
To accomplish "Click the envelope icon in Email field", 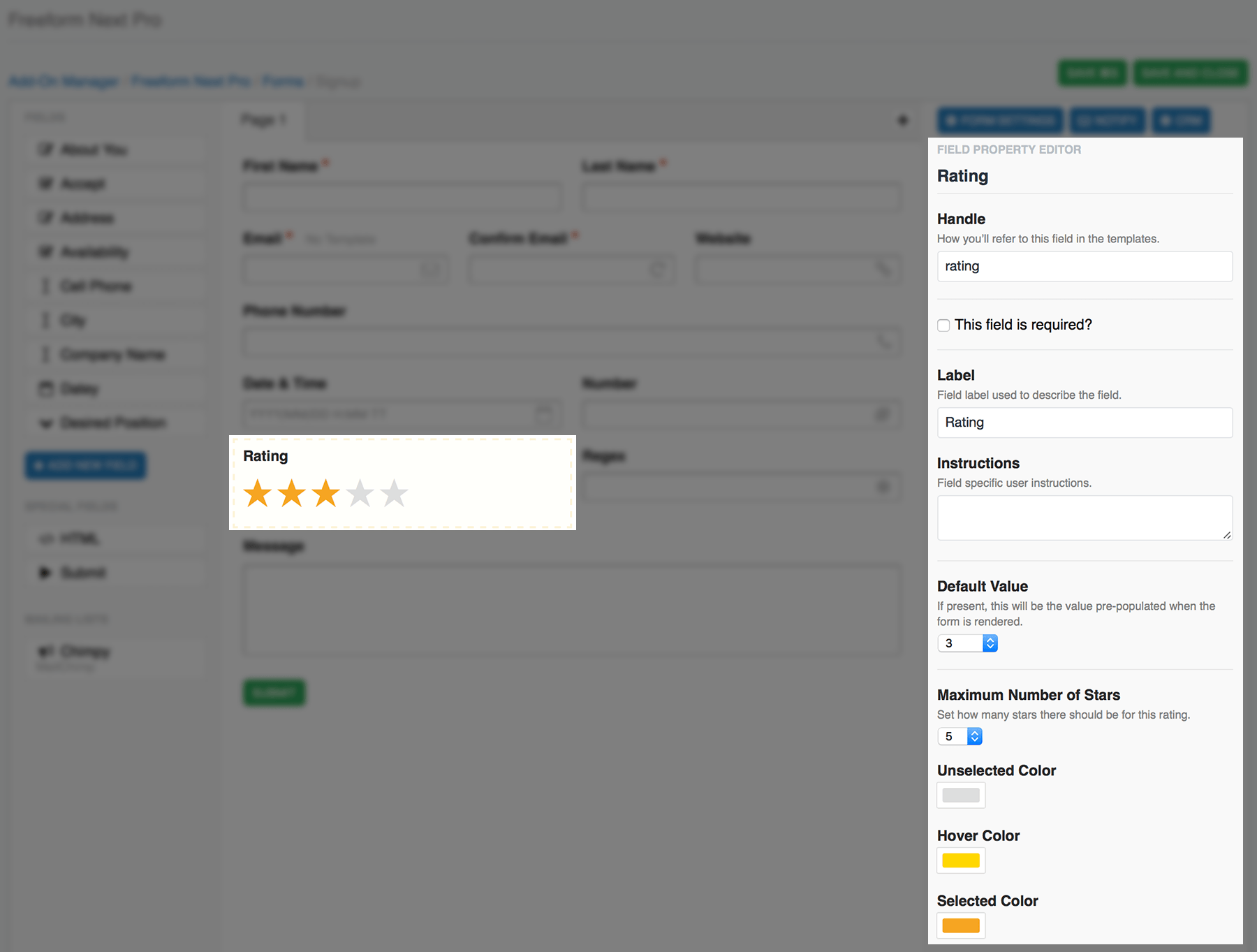I will coord(430,269).
